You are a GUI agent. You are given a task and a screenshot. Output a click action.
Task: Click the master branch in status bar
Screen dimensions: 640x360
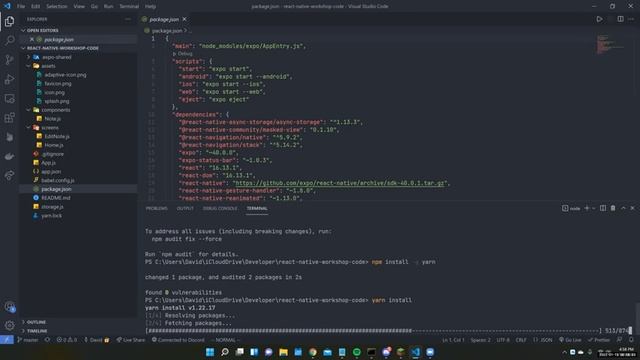(28, 340)
